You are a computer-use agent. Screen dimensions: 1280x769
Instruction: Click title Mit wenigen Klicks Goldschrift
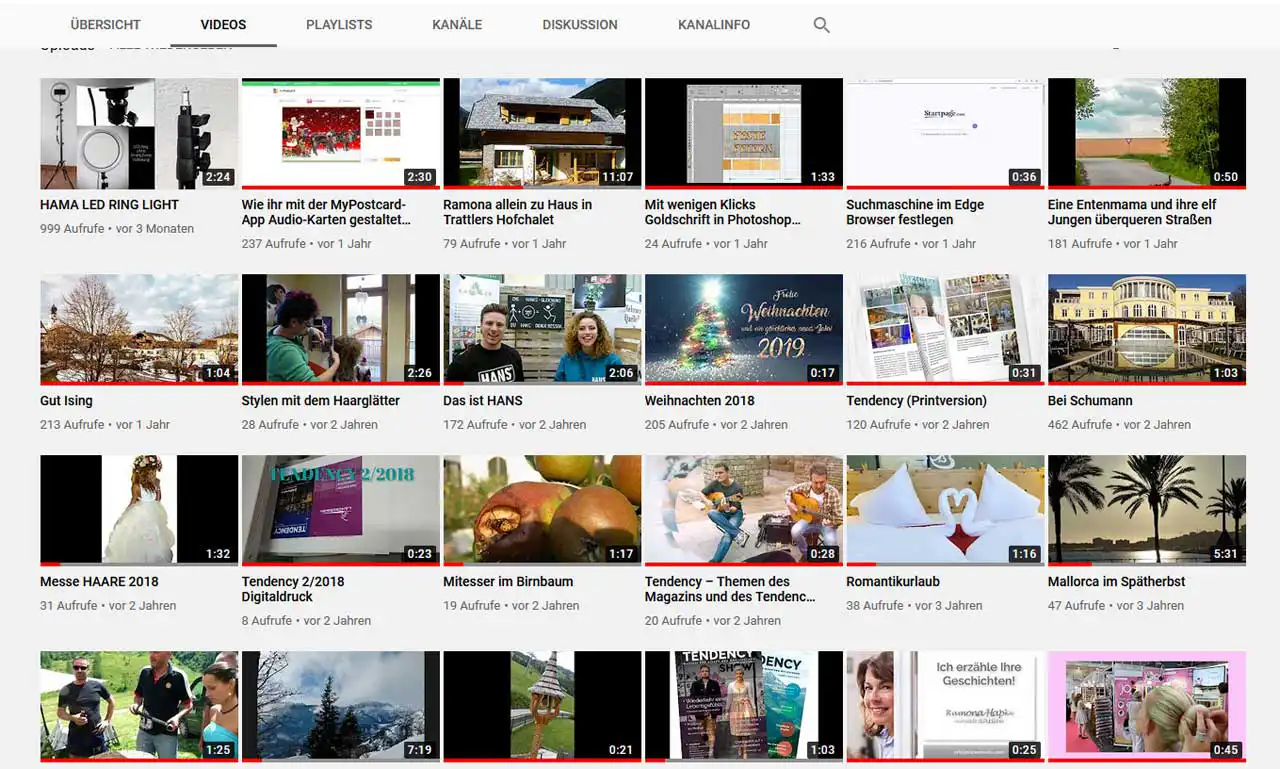pyautogui.click(x=723, y=212)
